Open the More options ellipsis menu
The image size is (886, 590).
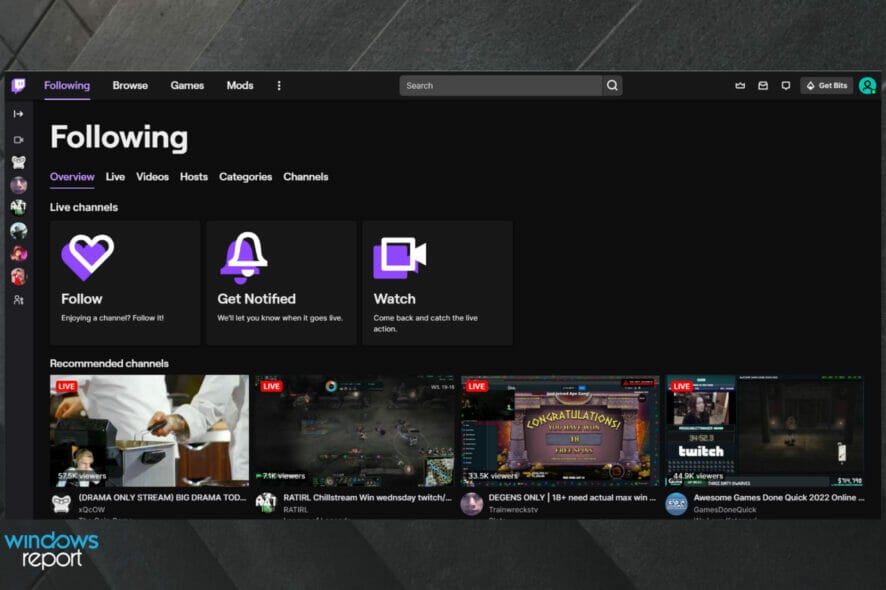(278, 86)
